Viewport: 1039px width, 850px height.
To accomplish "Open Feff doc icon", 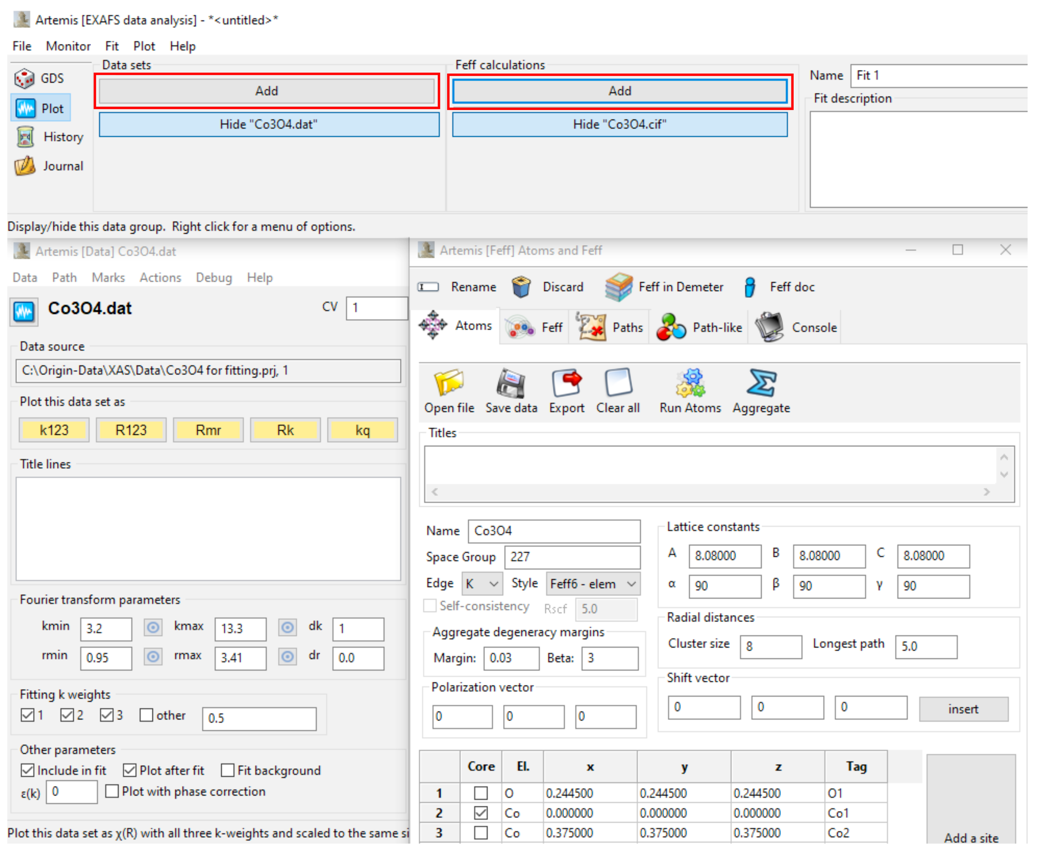I will [x=749, y=287].
